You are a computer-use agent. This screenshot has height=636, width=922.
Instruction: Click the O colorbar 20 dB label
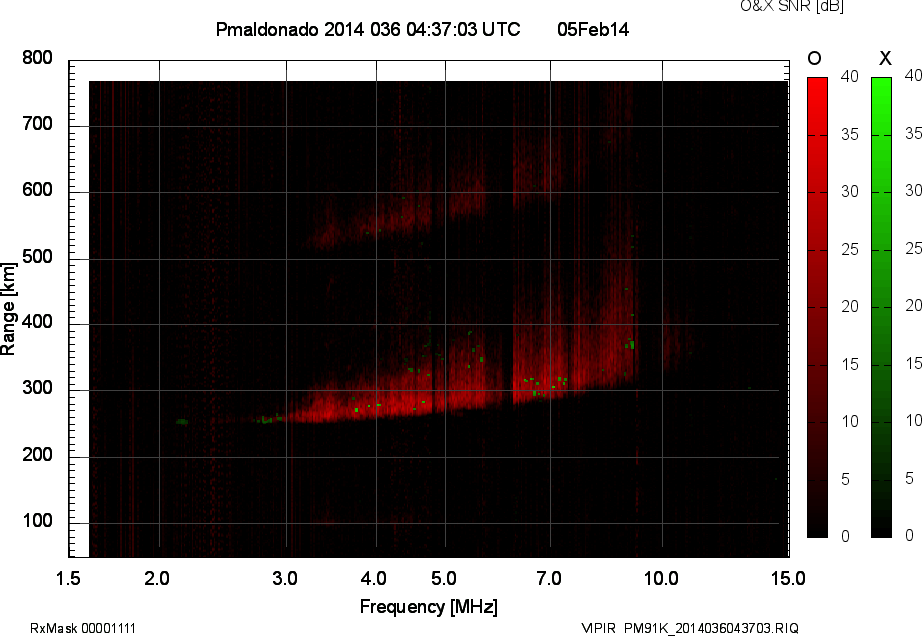[x=850, y=306]
